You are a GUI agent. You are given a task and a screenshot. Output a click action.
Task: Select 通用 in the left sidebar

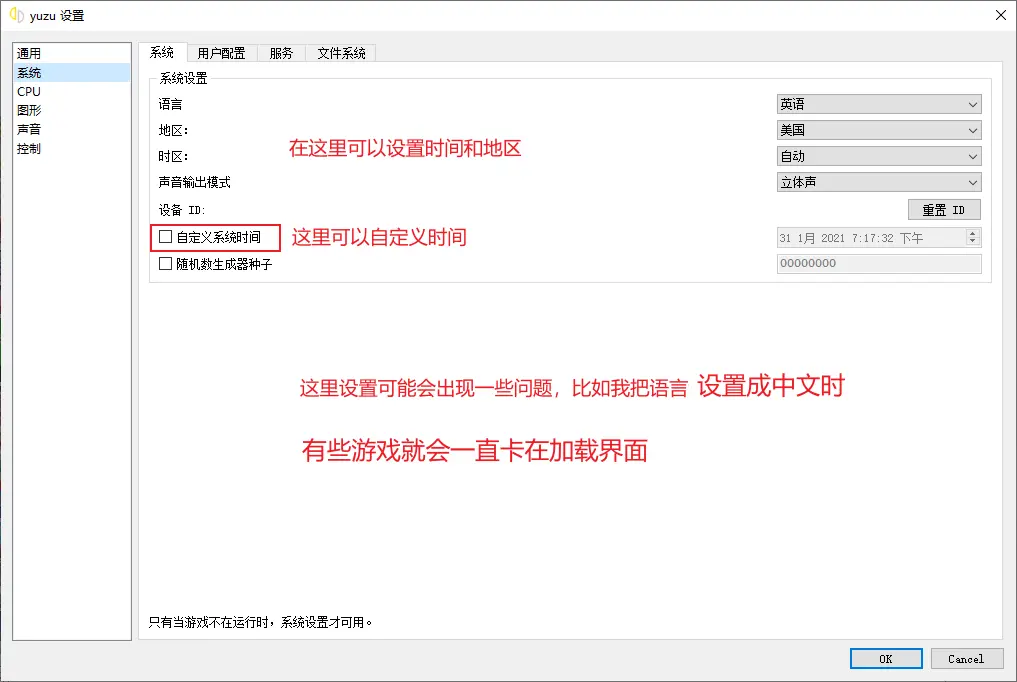coord(30,52)
